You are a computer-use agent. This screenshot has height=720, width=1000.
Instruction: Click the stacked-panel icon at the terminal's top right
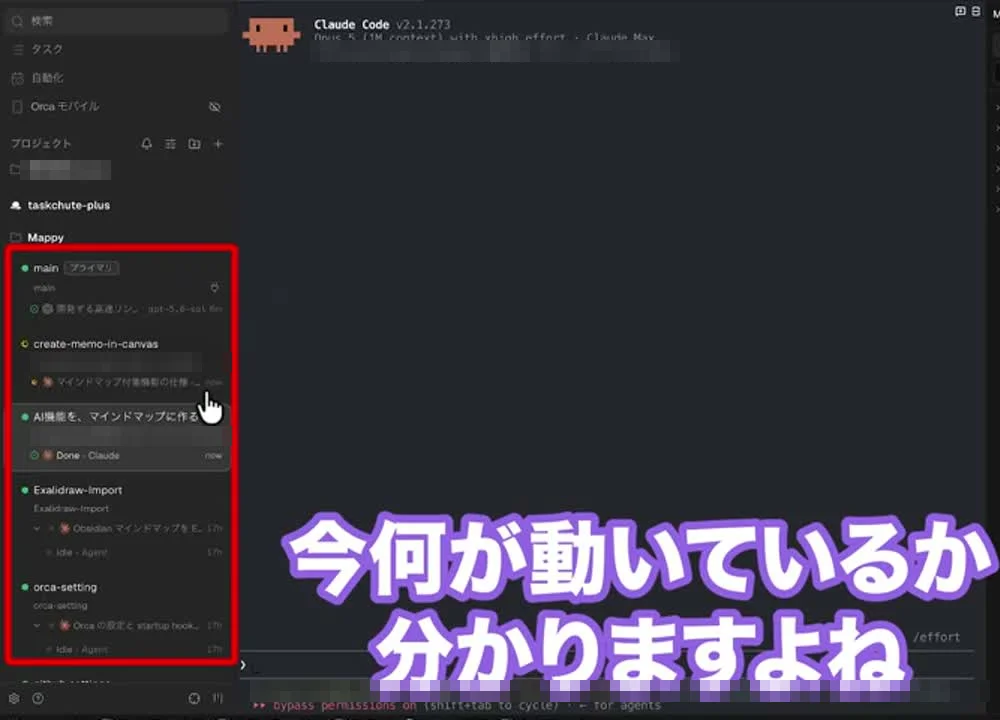pyautogui.click(x=976, y=11)
